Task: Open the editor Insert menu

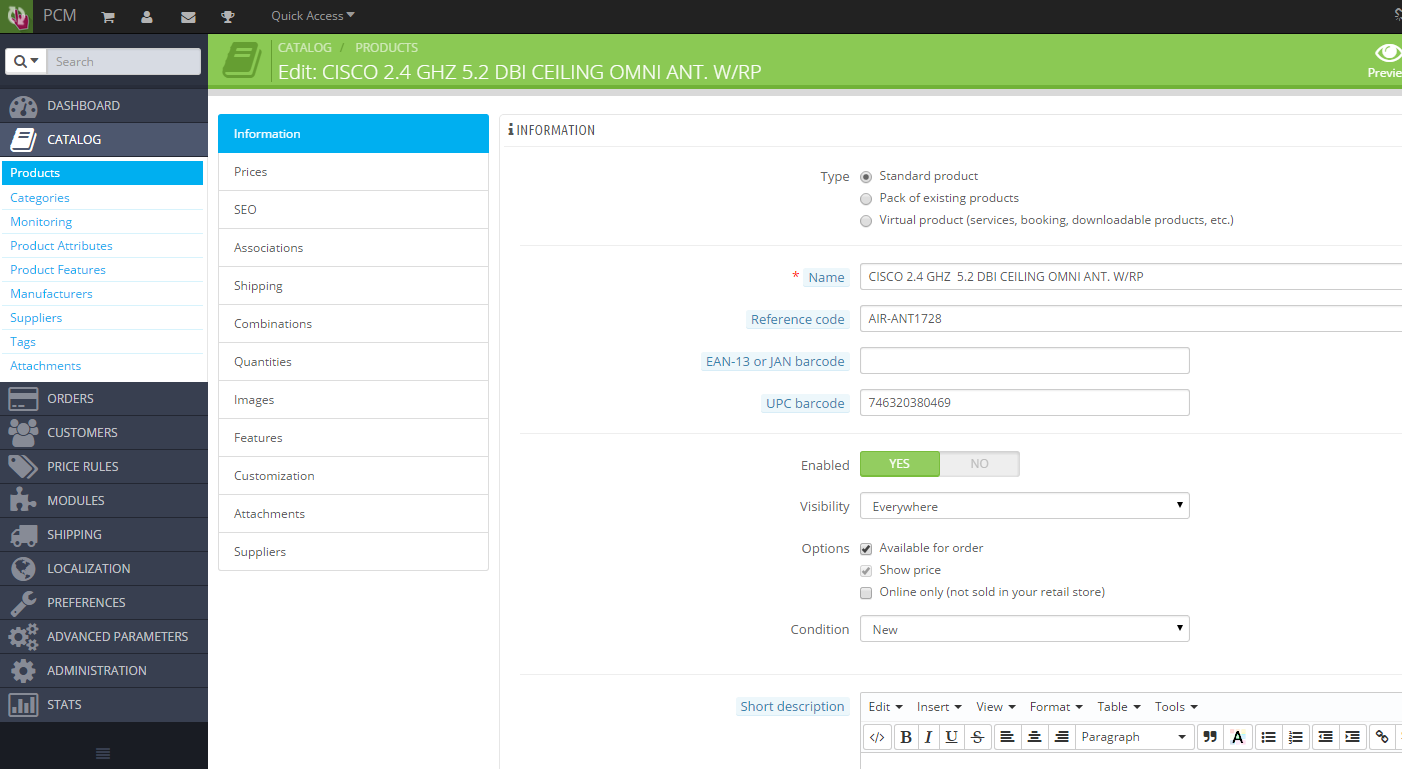Action: point(939,707)
